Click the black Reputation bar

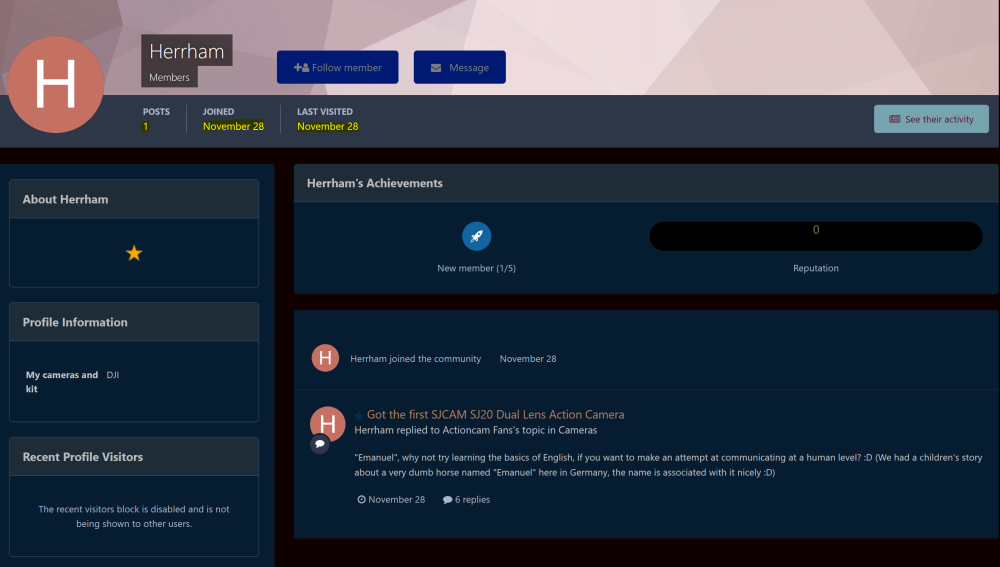click(x=815, y=236)
